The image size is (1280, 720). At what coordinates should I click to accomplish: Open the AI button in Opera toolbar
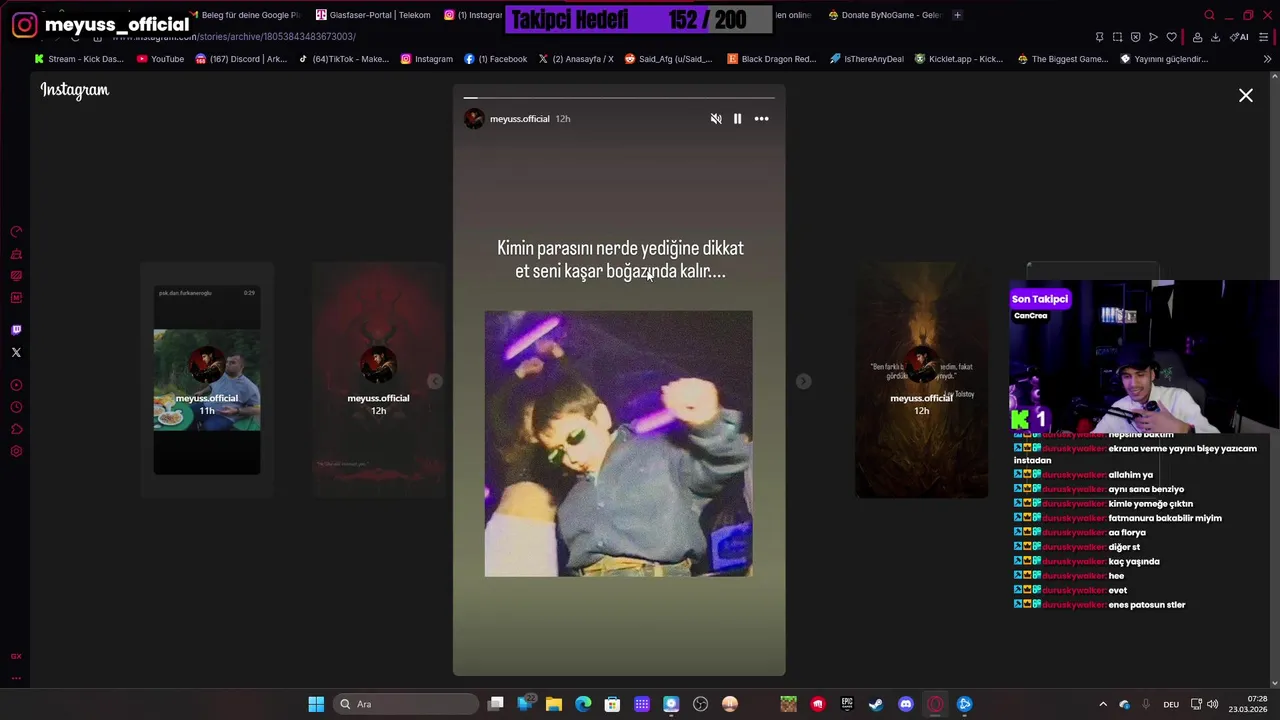point(1239,37)
